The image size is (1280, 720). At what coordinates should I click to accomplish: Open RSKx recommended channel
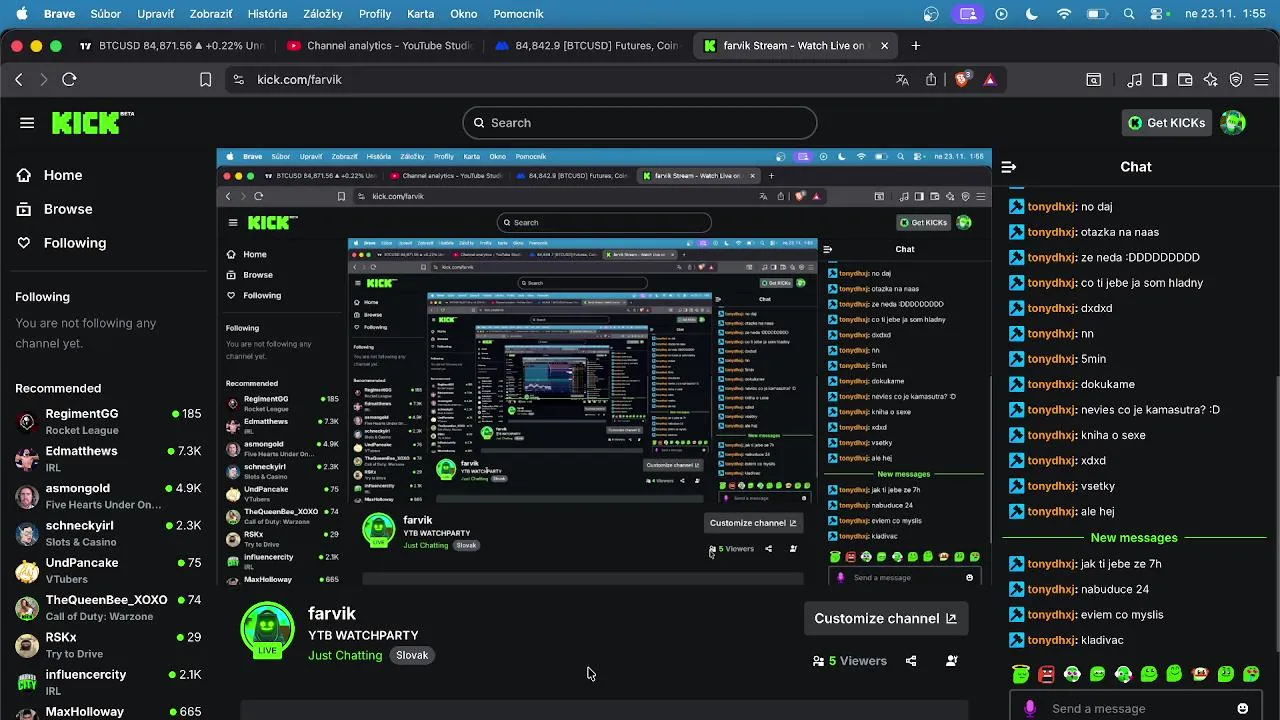(108, 645)
